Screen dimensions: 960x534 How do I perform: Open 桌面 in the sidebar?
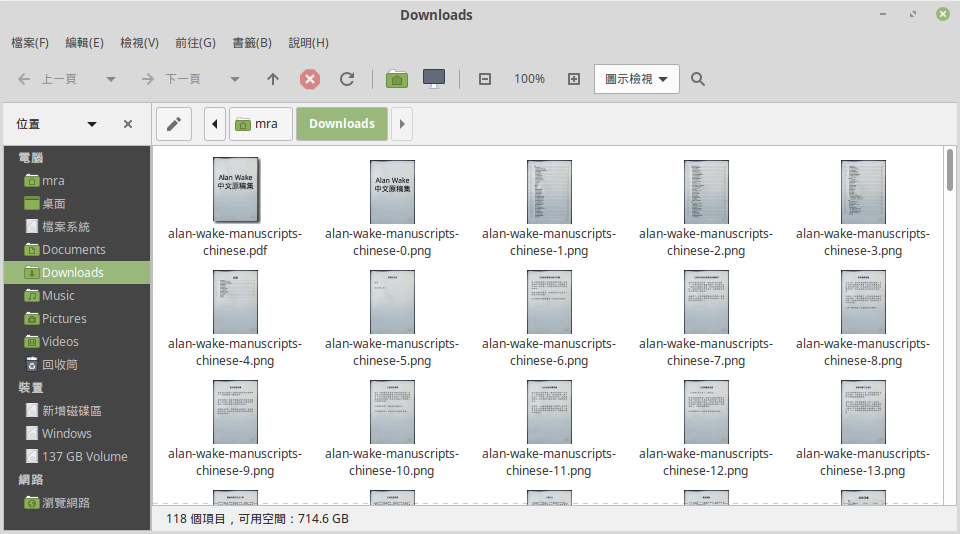pyautogui.click(x=77, y=204)
